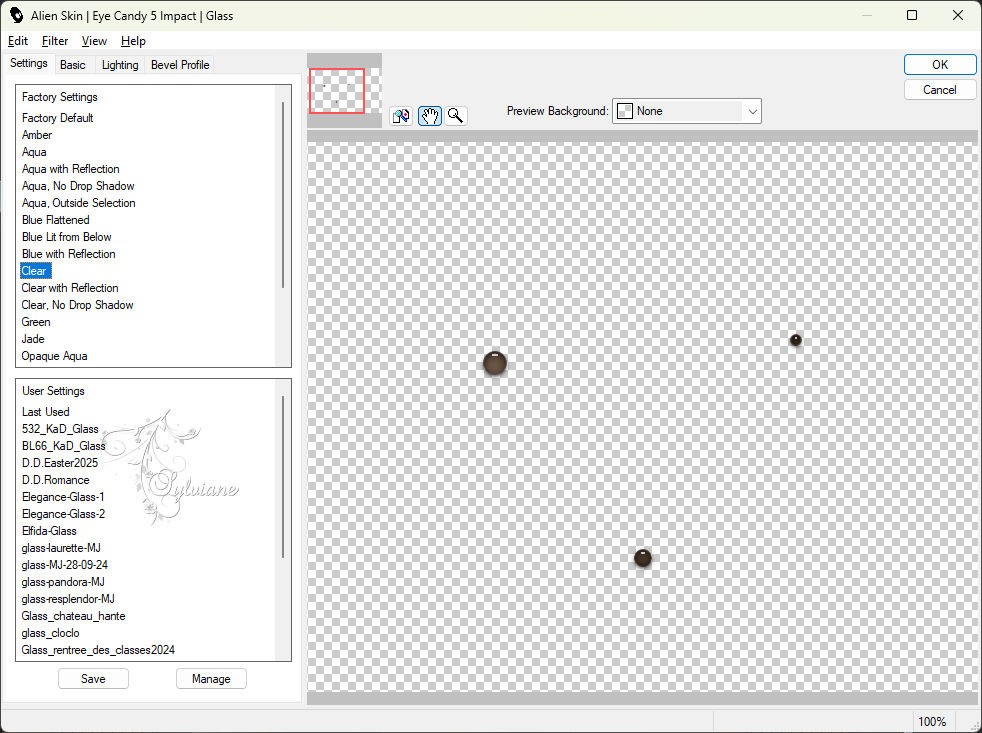Screen dimensions: 982x733
Task: Switch to the Bevel Profile tab
Action: pyautogui.click(x=180, y=65)
